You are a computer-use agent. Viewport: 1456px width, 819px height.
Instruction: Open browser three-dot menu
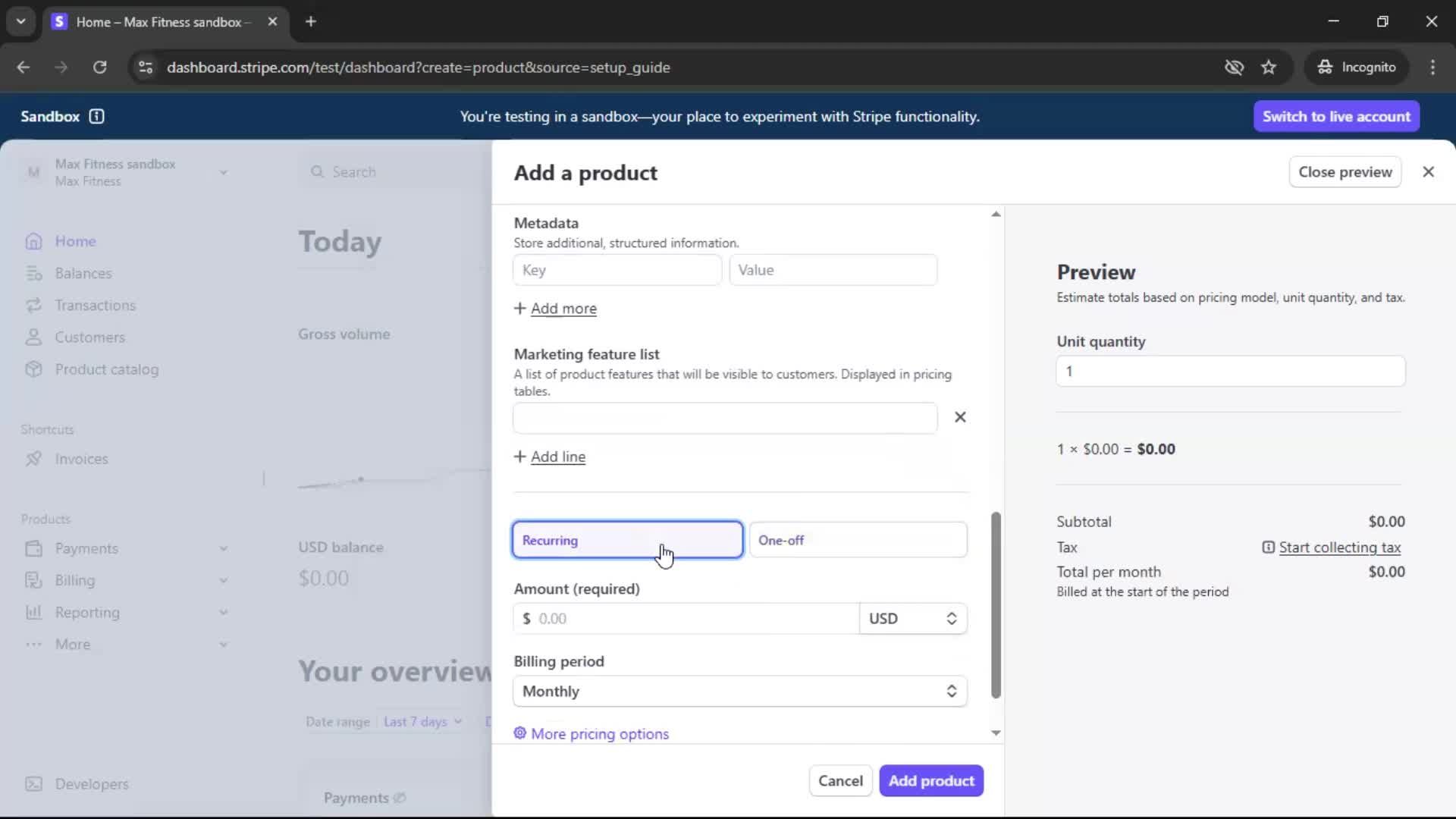[x=1432, y=67]
